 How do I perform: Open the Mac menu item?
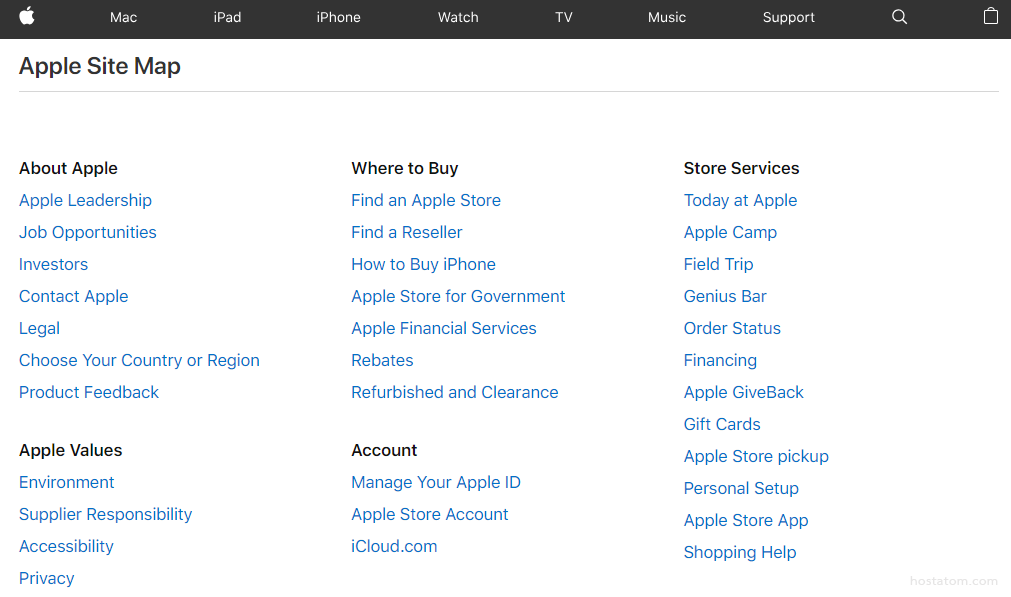point(124,17)
